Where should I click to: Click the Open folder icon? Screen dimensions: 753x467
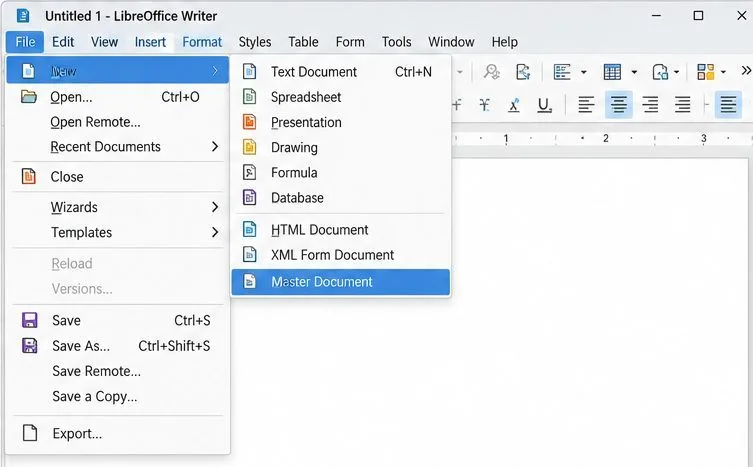click(29, 97)
